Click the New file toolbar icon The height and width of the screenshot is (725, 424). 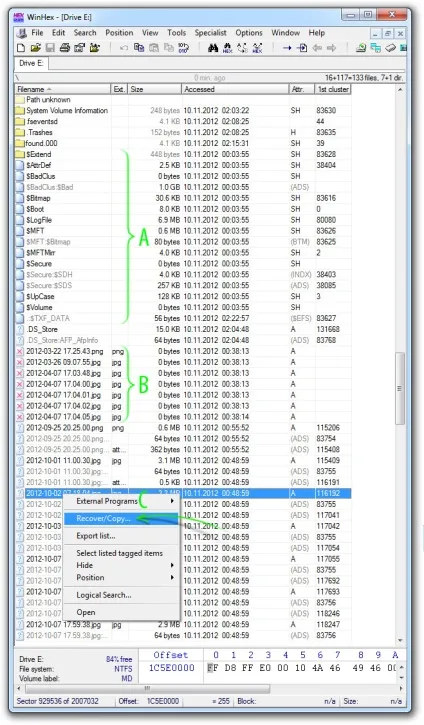point(21,48)
